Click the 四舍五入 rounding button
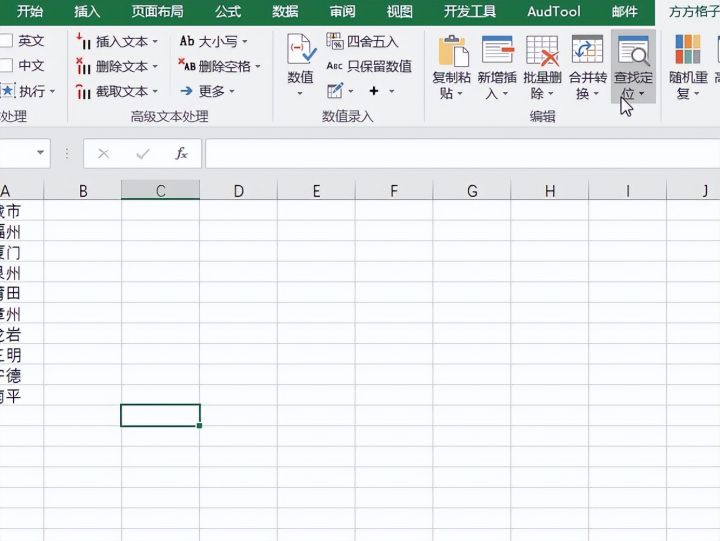Screen dimensions: 720x541 [x=362, y=42]
